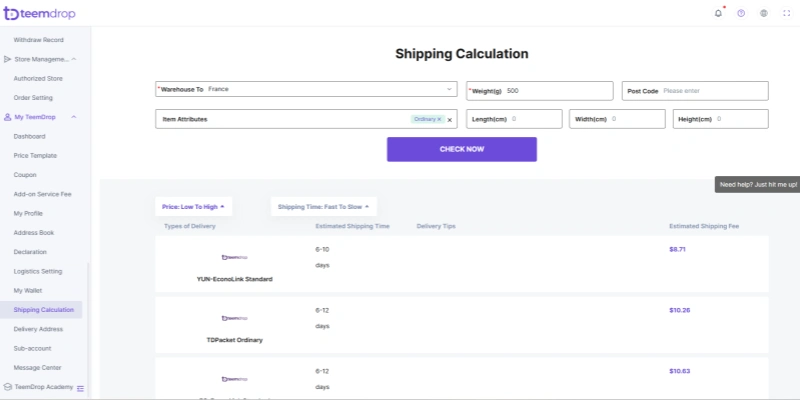800x400 pixels.
Task: Click the Store Management sidebar icon
Action: [x=7, y=59]
